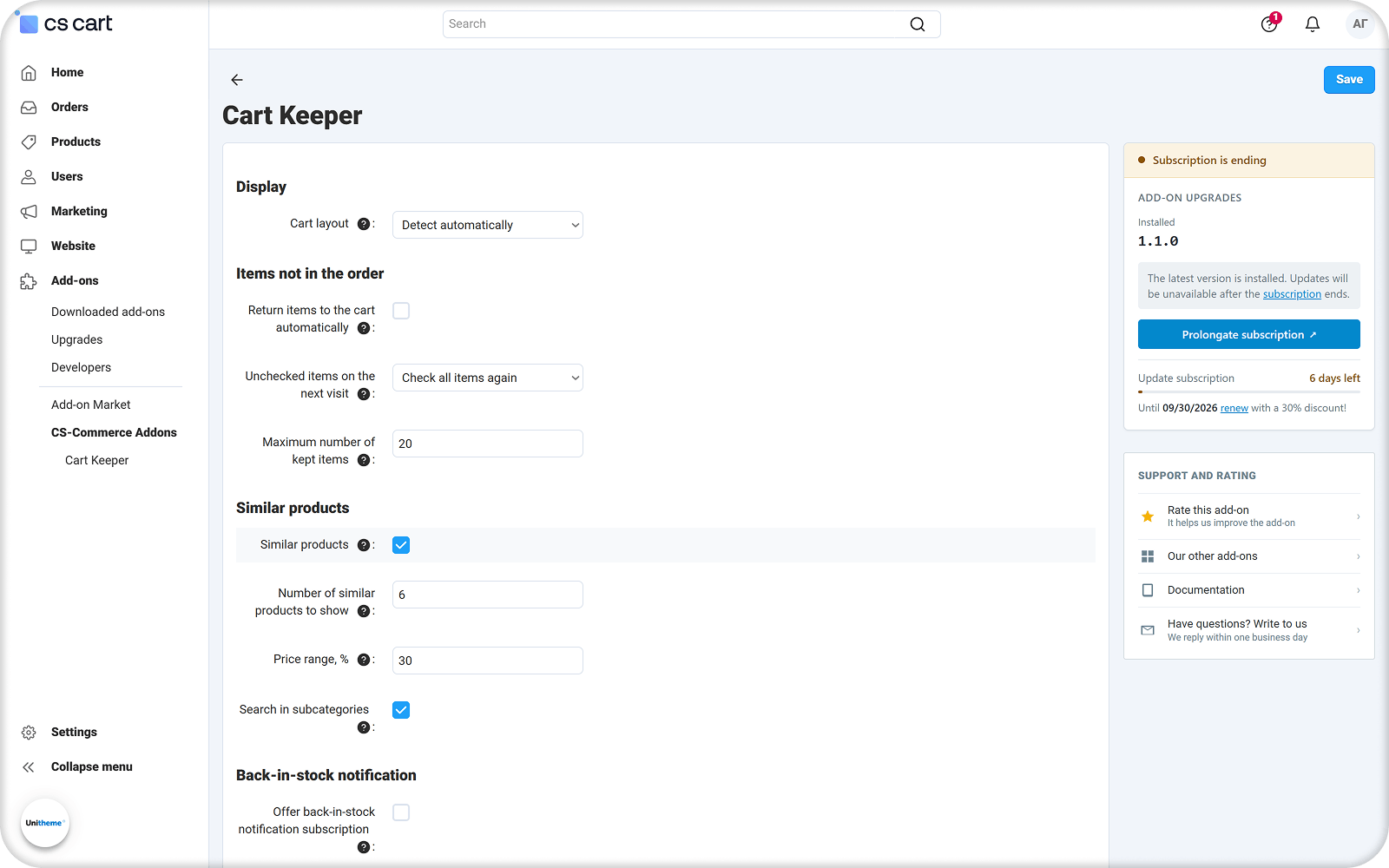
Task: Click the Products tag icon
Action: [29, 141]
